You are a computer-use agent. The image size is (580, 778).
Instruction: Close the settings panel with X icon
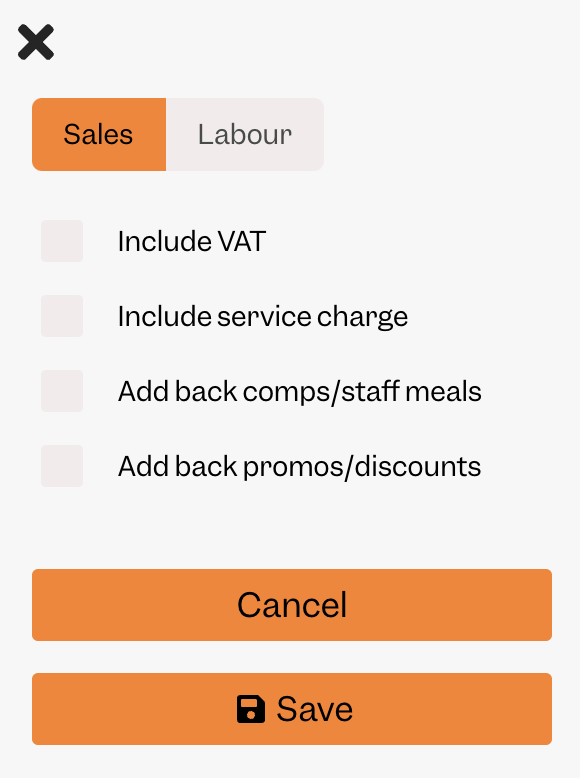click(36, 42)
